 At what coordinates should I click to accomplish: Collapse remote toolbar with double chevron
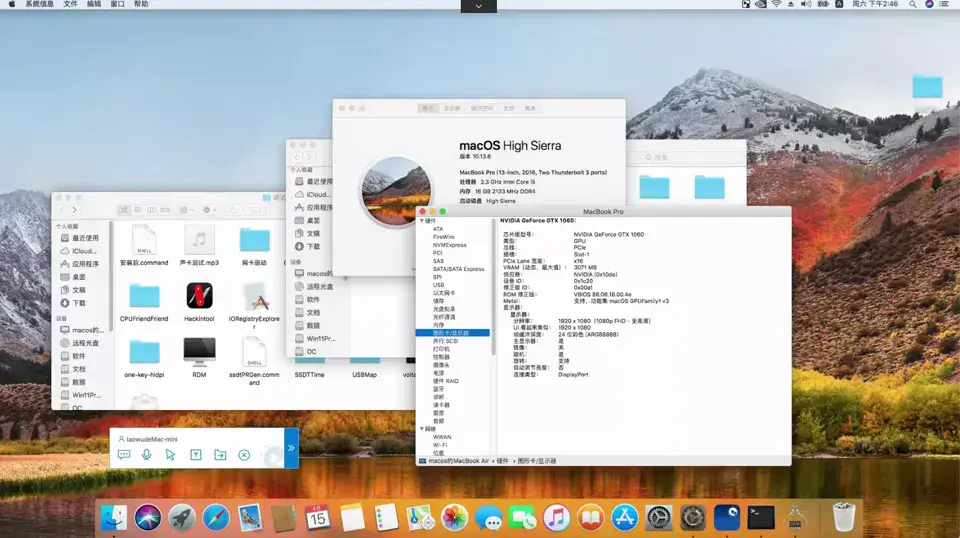click(291, 448)
